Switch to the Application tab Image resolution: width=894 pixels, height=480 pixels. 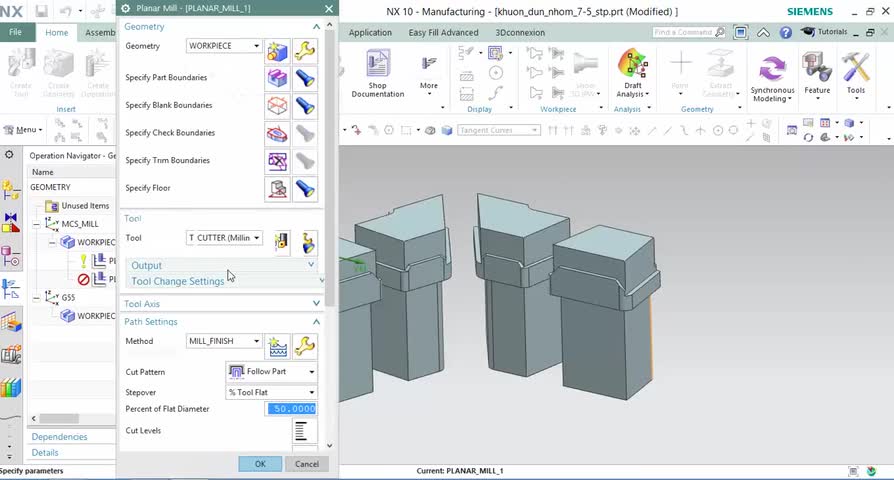click(370, 32)
